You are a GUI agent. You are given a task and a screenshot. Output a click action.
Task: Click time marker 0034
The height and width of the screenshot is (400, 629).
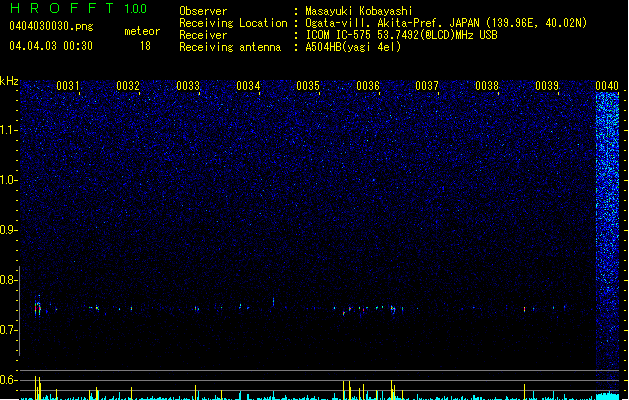point(248,86)
